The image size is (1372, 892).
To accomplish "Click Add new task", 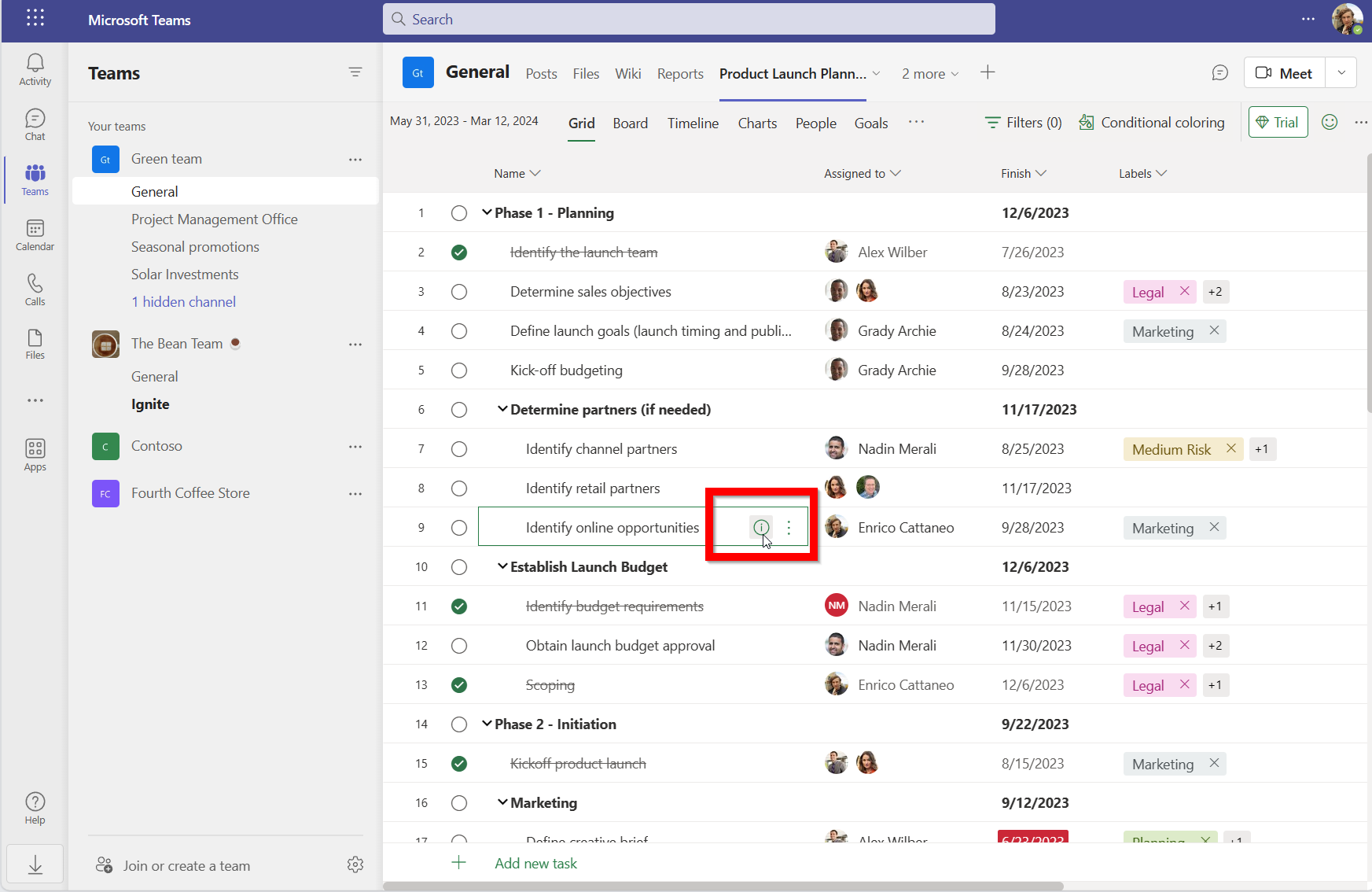I will (x=535, y=863).
